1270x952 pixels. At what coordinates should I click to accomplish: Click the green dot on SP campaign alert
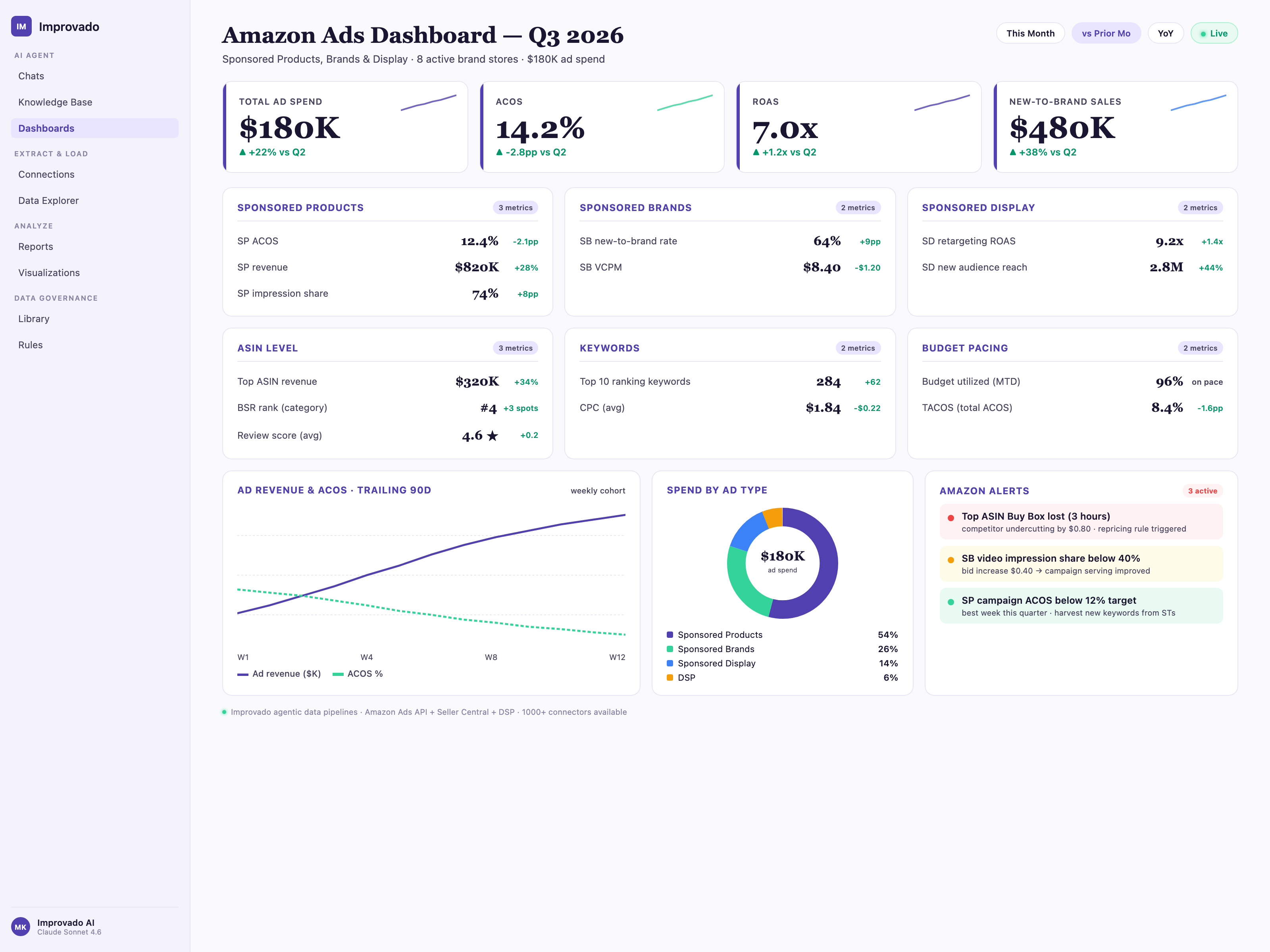[x=951, y=602]
